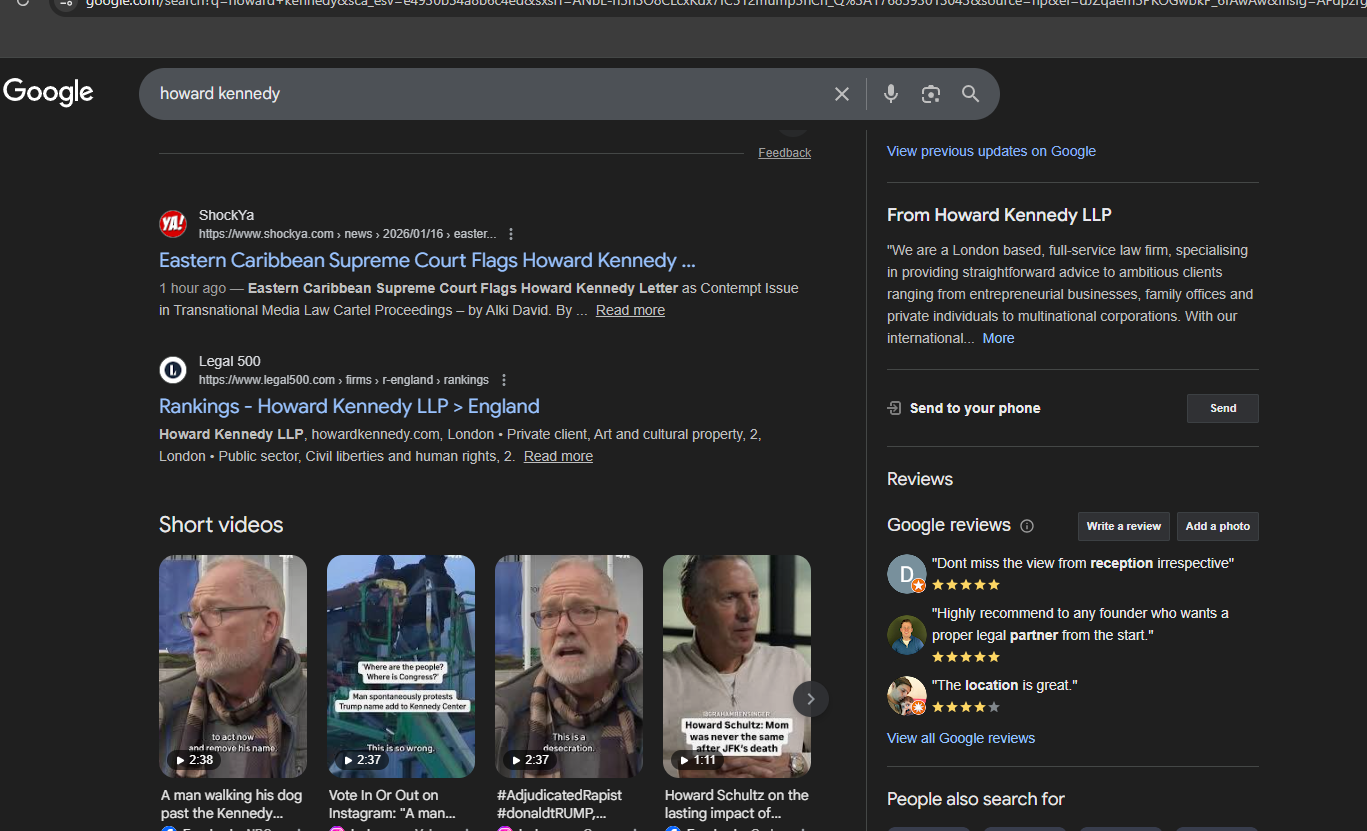Clear the search box with X icon

(842, 94)
